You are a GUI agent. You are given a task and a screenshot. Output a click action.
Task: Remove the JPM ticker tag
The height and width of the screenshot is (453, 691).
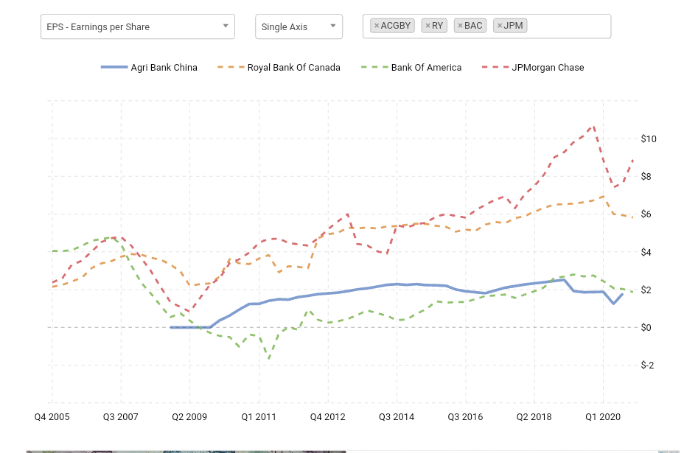click(500, 26)
